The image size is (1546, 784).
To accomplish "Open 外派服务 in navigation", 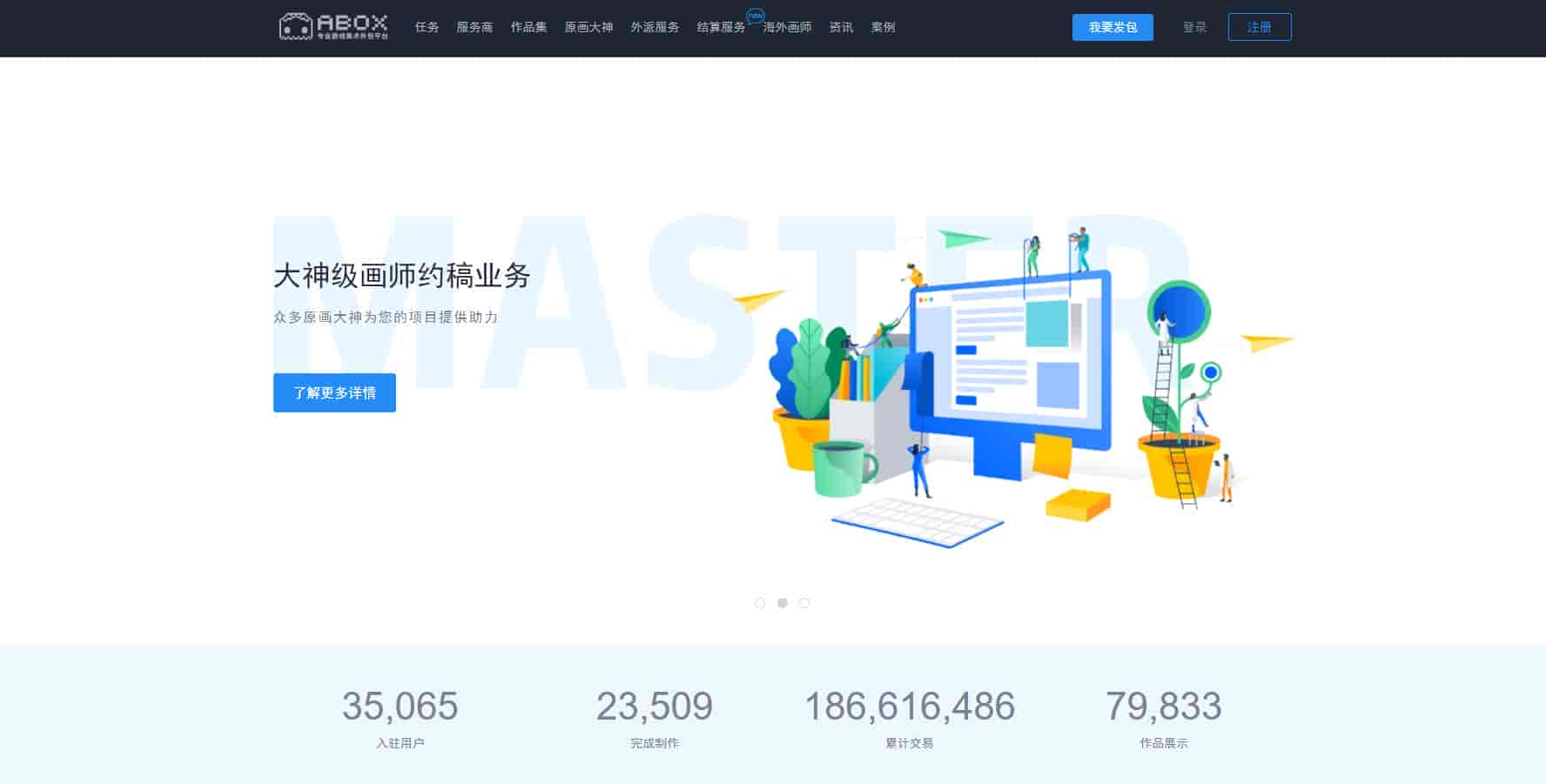I will 655,27.
